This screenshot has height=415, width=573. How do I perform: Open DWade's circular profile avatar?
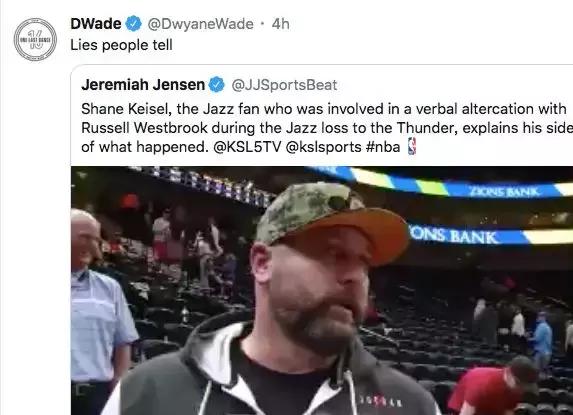(x=35, y=39)
